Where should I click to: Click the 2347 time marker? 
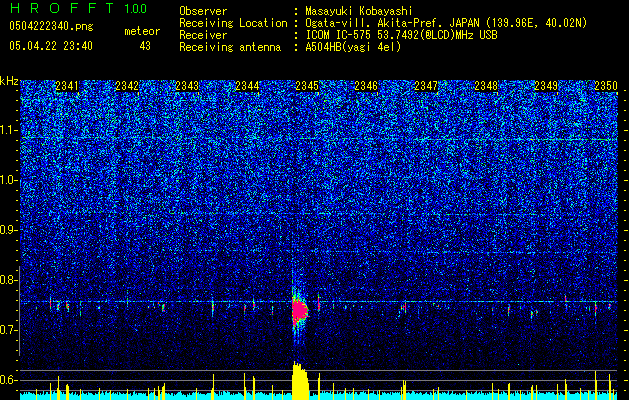coord(426,86)
